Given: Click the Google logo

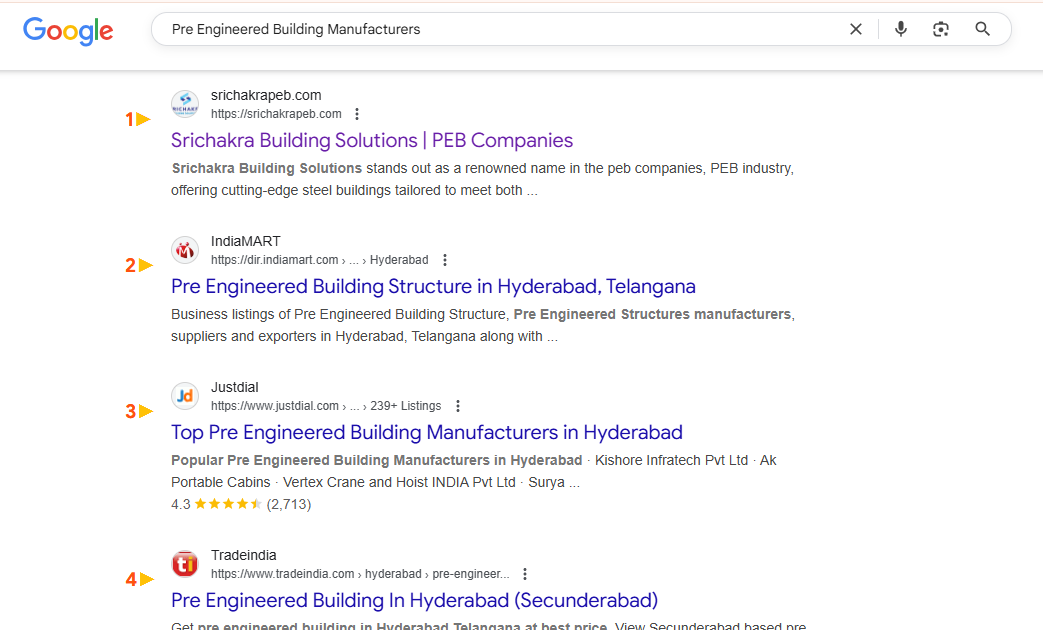Looking at the screenshot, I should [x=68, y=31].
